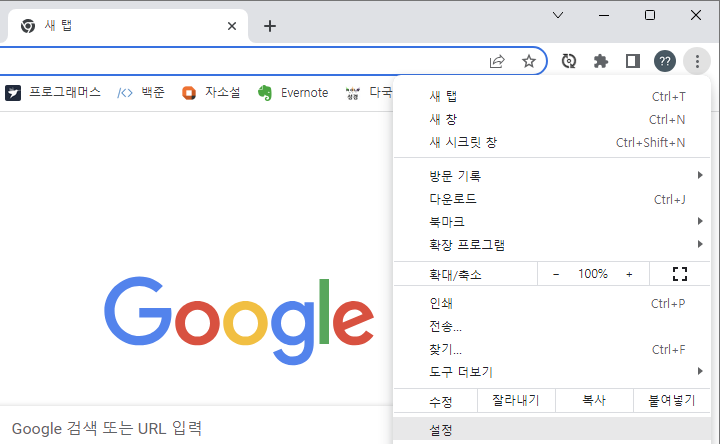Open a new tab with the plus button
This screenshot has width=720, height=444.
coord(270,26)
